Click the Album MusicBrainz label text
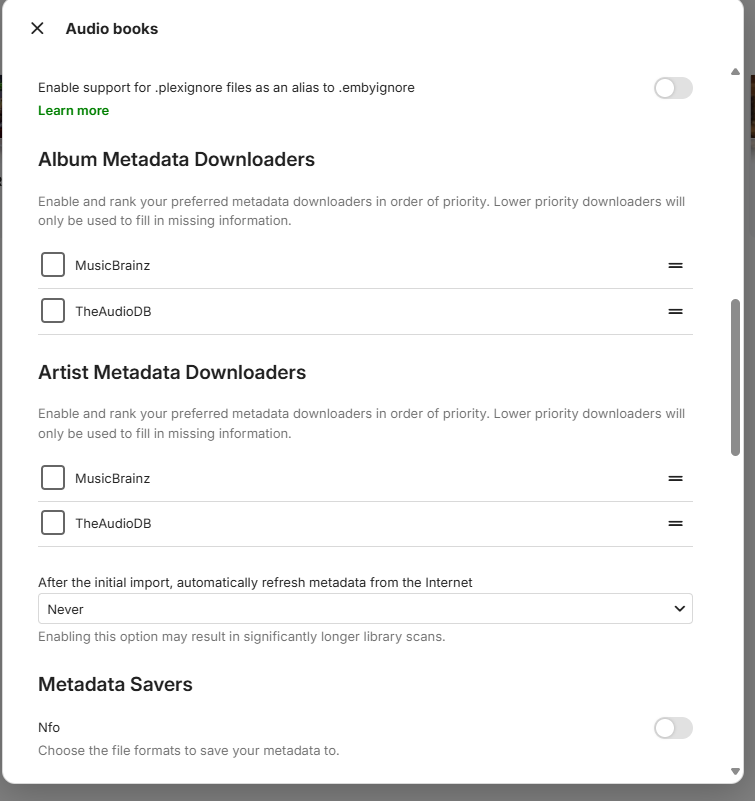The width and height of the screenshot is (755, 801). tap(112, 266)
